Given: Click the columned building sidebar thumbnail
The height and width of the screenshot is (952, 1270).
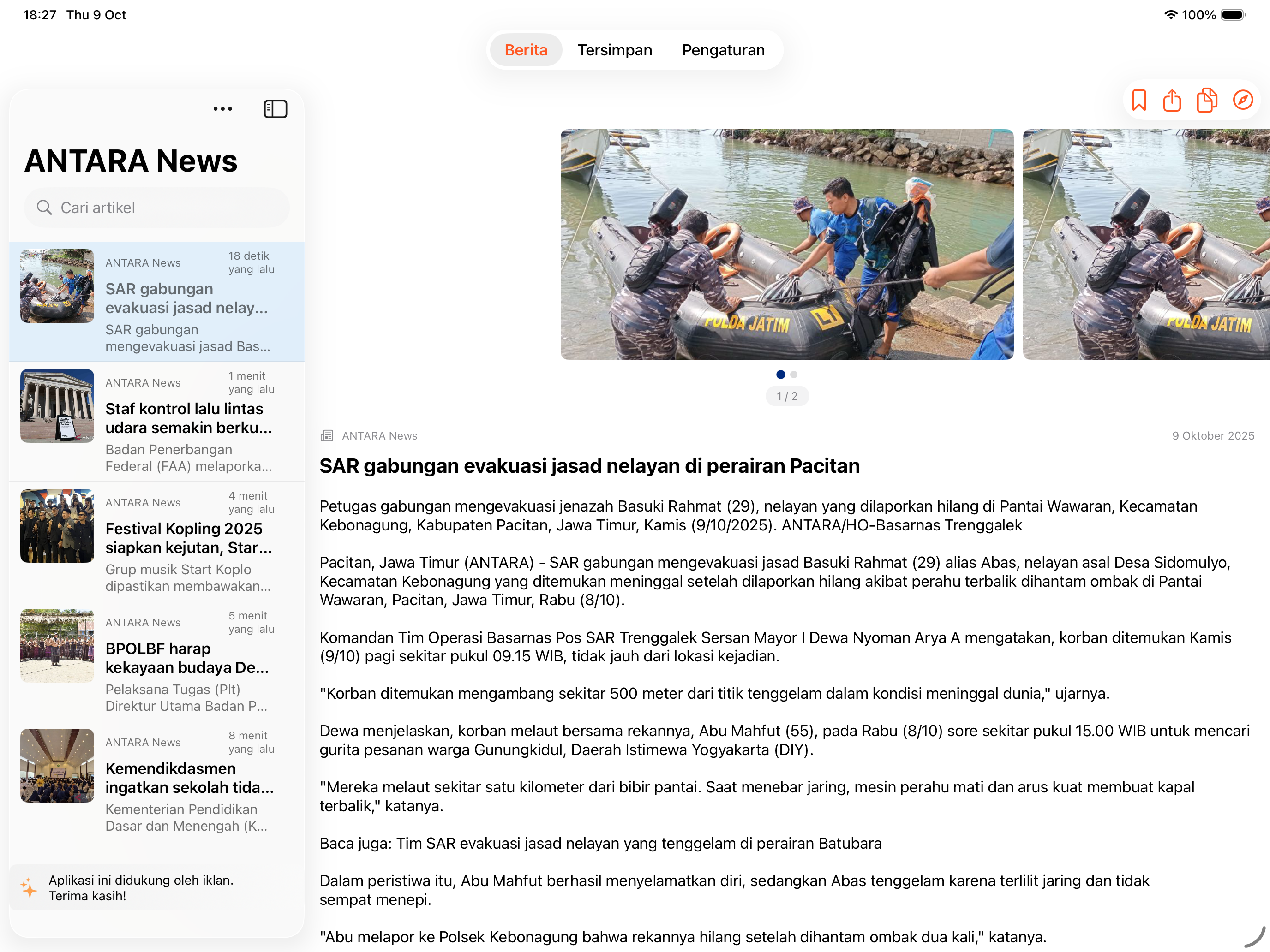Looking at the screenshot, I should point(57,406).
